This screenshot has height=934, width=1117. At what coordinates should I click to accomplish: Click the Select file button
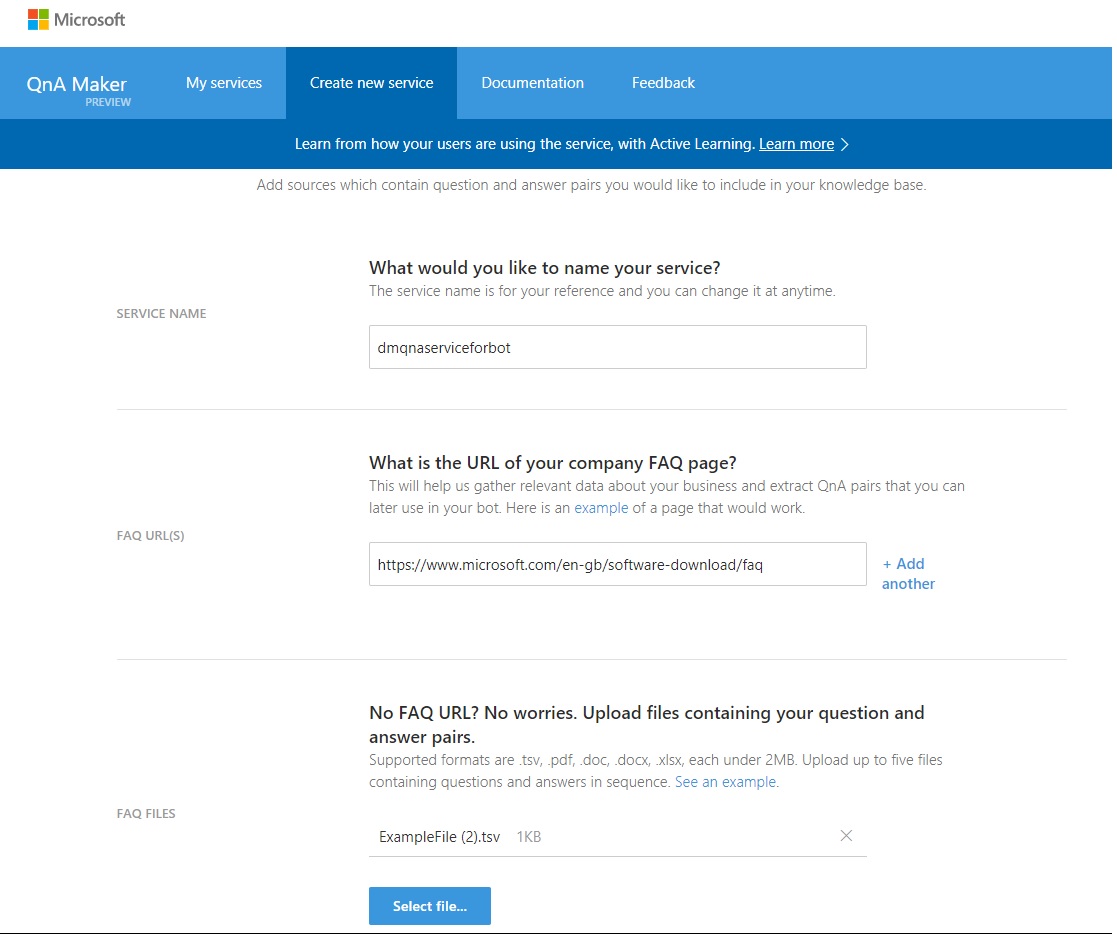pyautogui.click(x=429, y=906)
